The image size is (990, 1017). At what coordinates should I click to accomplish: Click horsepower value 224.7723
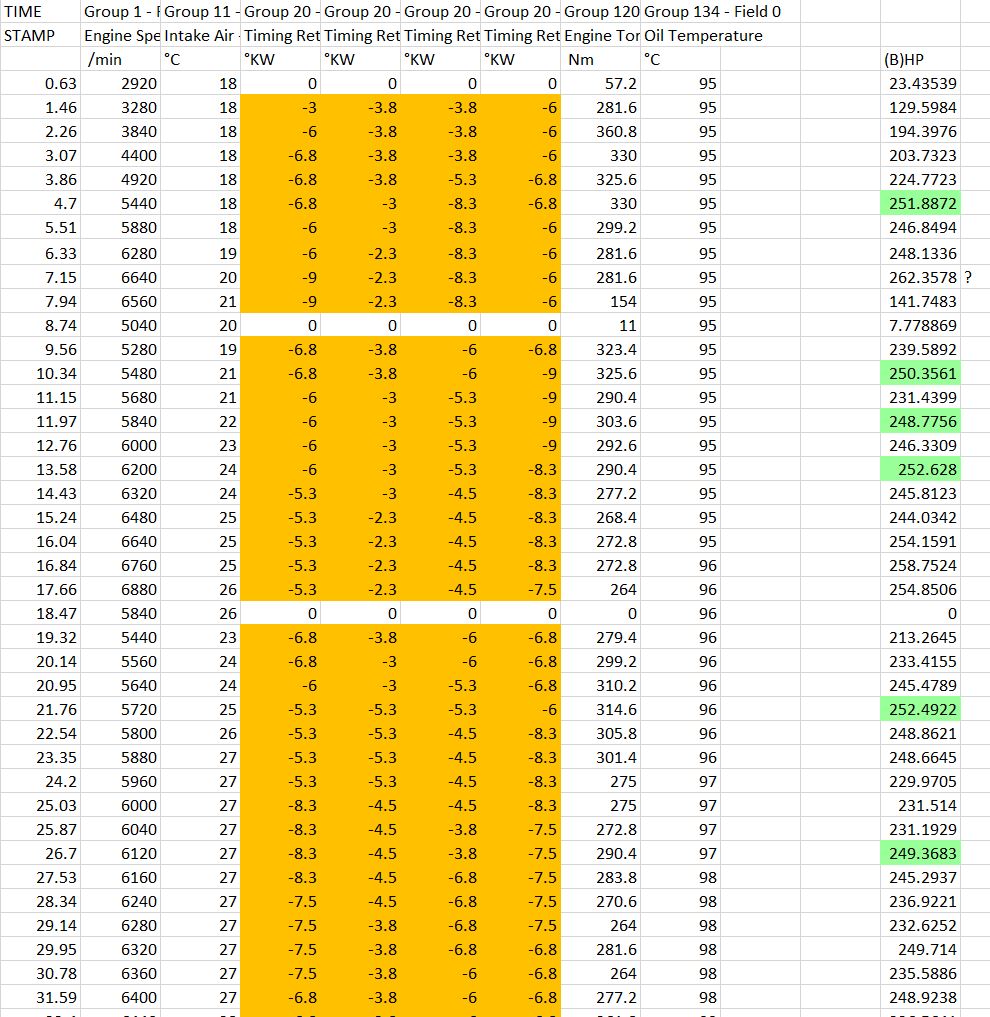920,180
